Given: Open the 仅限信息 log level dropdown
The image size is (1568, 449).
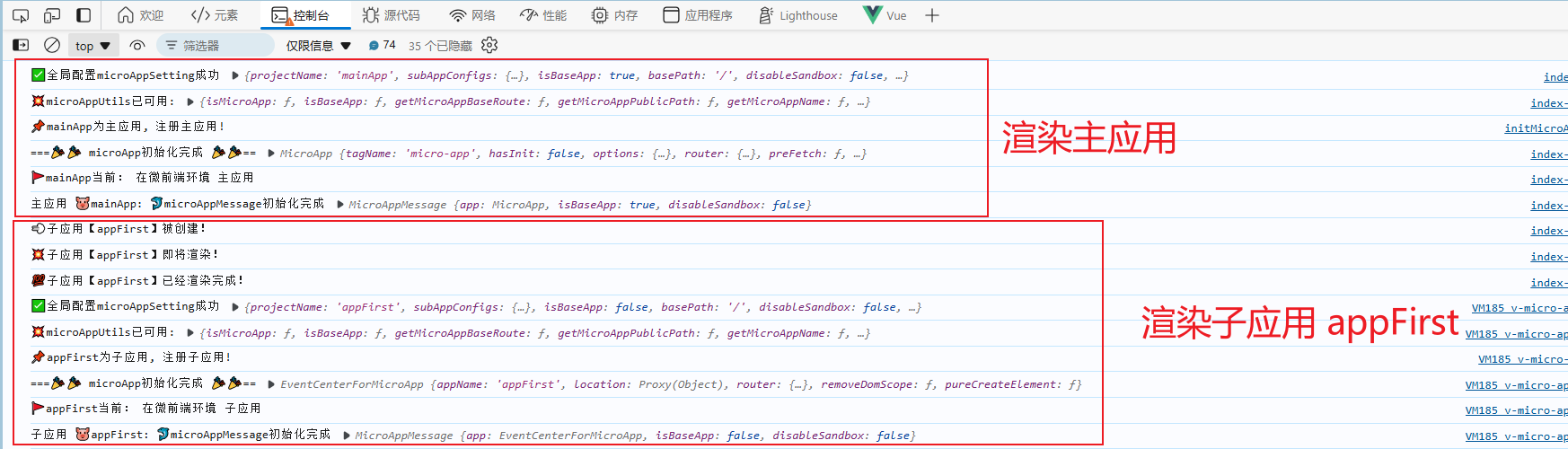Looking at the screenshot, I should coord(318,45).
